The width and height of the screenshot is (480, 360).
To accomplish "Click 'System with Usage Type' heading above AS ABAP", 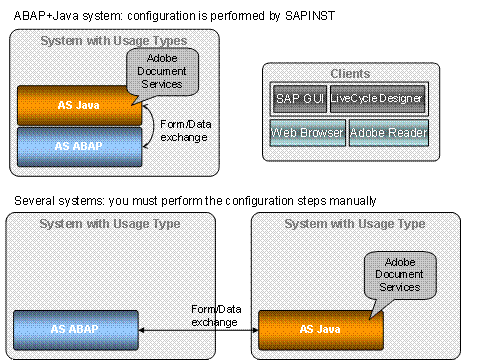I will (110, 224).
